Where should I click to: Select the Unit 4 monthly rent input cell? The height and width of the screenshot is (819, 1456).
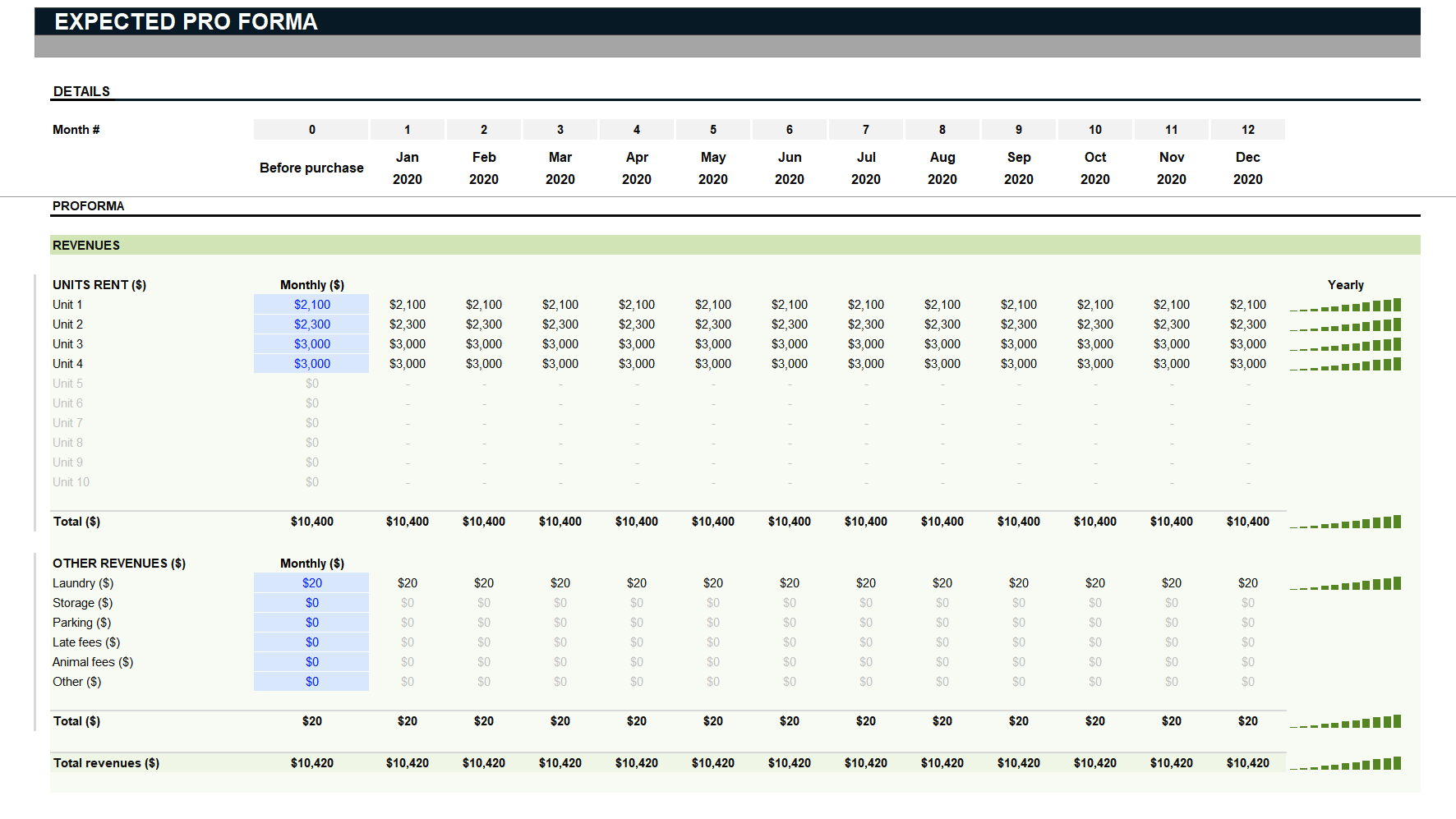tap(311, 364)
